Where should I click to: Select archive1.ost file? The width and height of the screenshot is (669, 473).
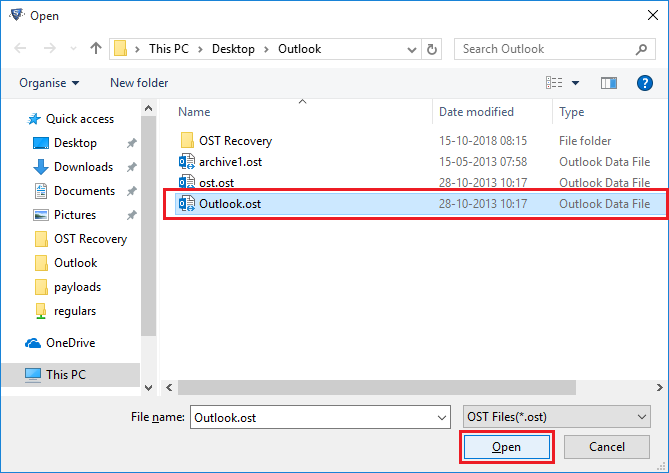230,162
